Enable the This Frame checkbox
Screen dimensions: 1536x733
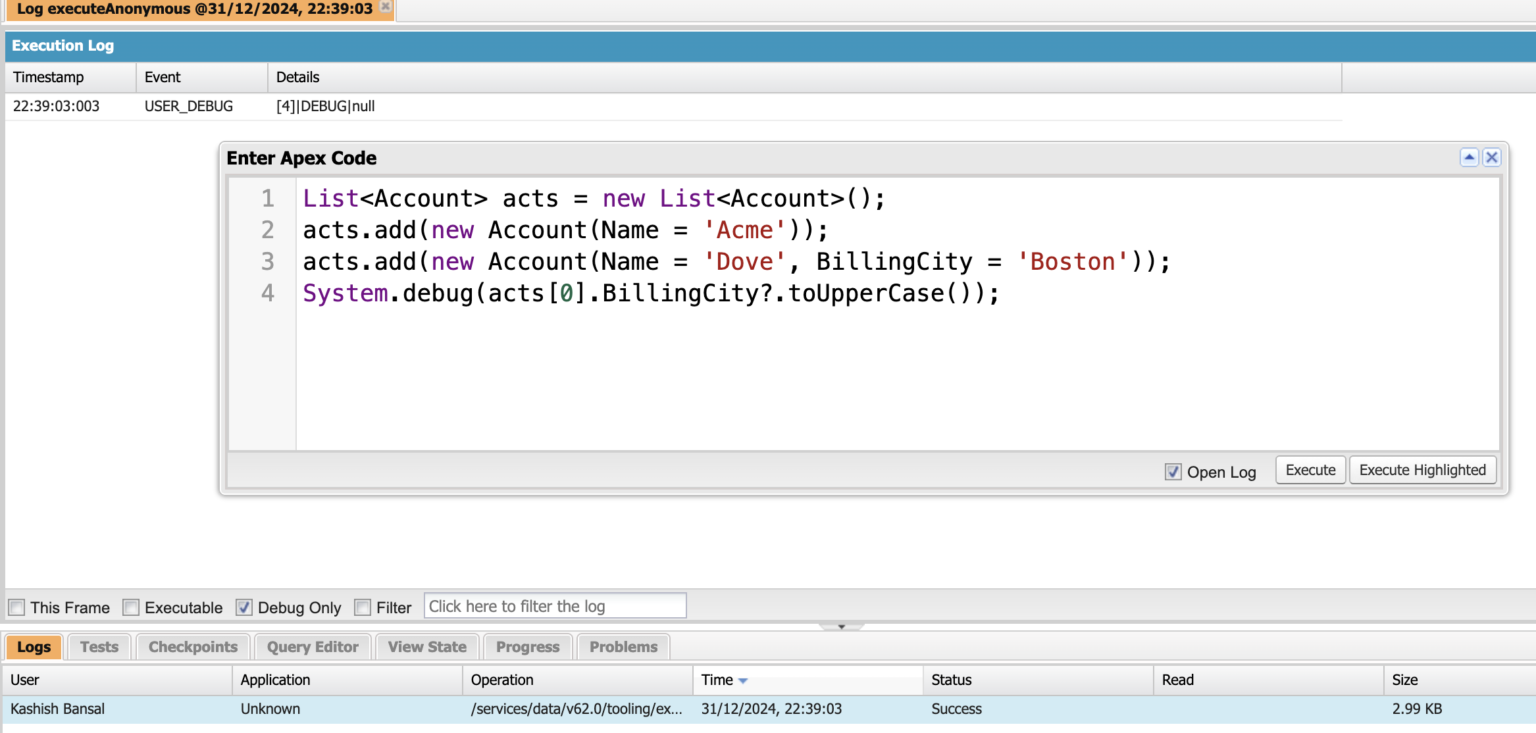pos(16,605)
